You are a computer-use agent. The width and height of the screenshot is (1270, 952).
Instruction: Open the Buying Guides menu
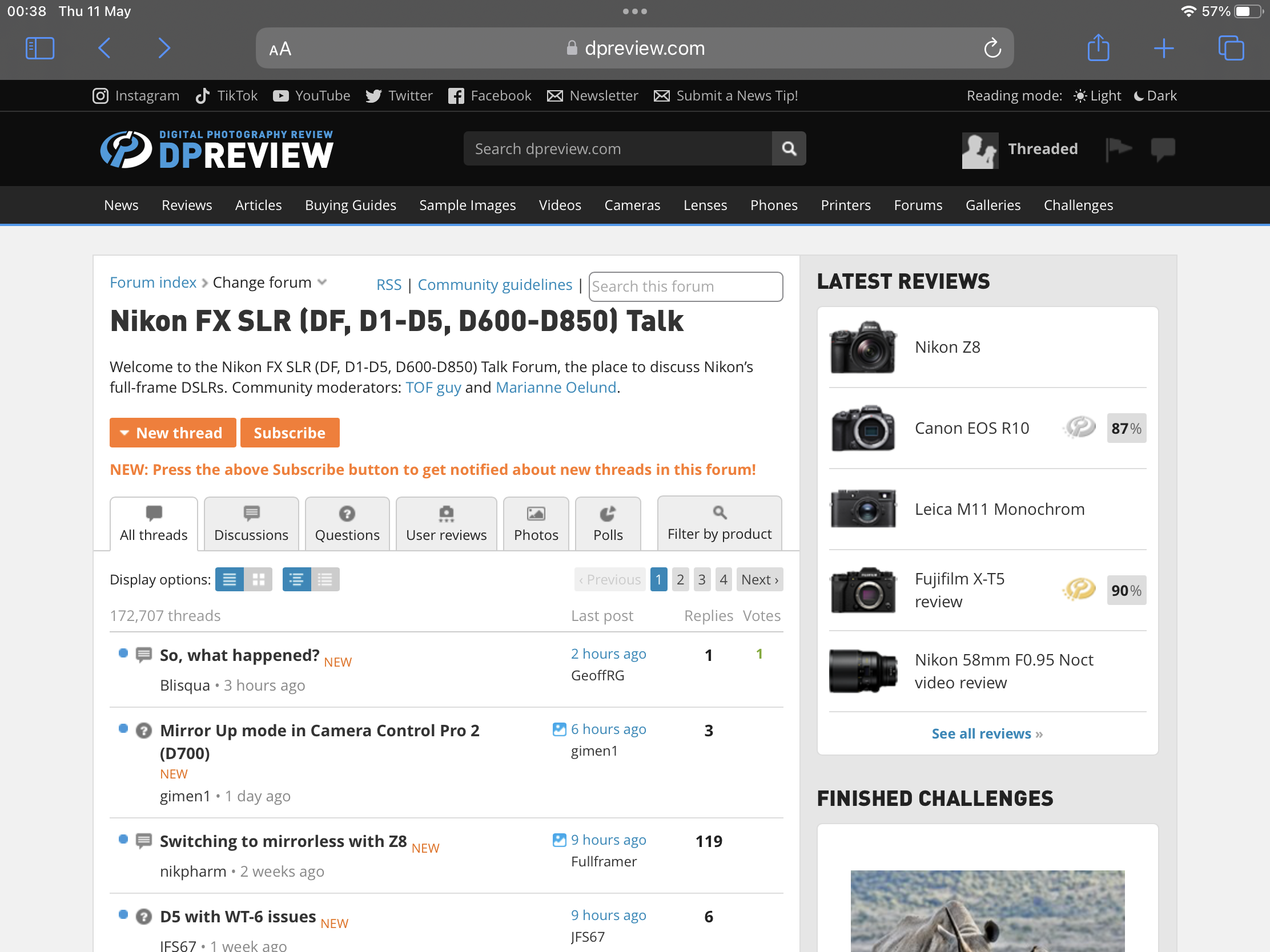coord(350,205)
